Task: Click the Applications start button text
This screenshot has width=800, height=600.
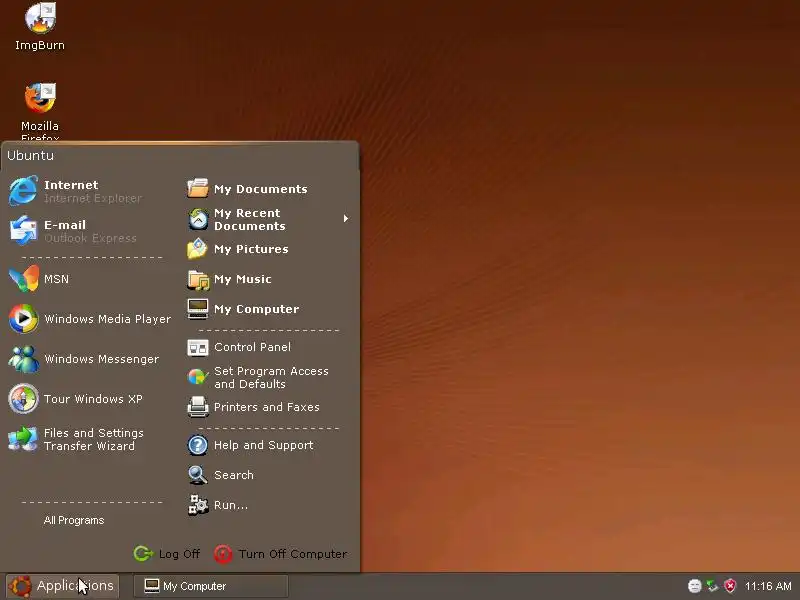Action: point(75,586)
